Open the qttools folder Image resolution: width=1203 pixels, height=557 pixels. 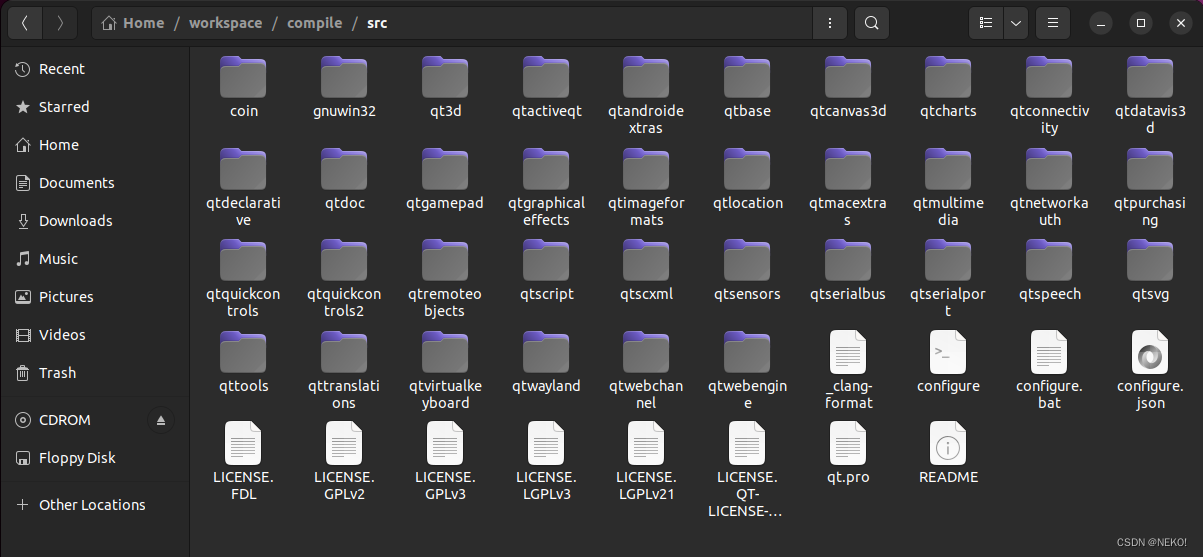tap(243, 362)
